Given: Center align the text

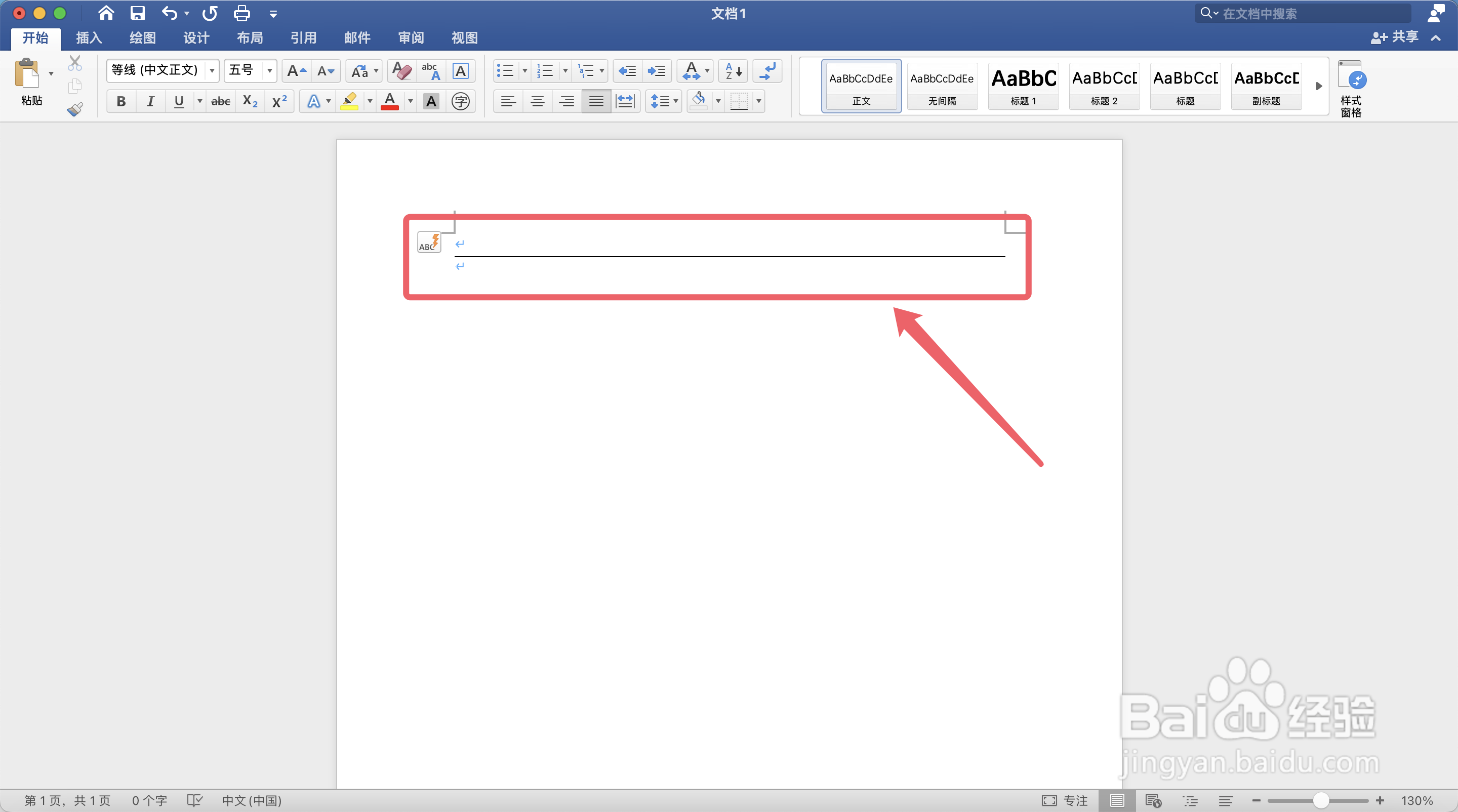Looking at the screenshot, I should pos(538,101).
